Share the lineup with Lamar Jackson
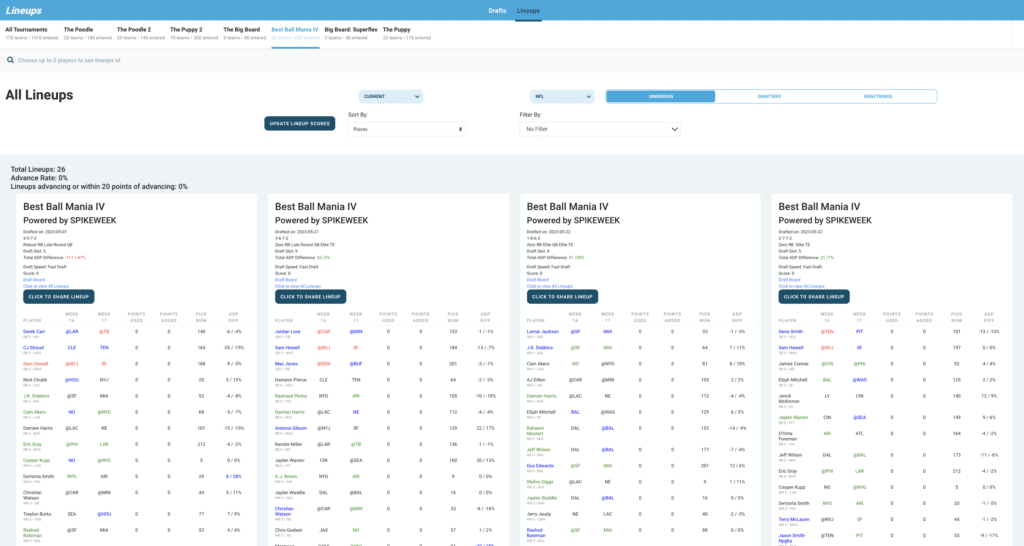This screenshot has height=546, width=1024. pyautogui.click(x=562, y=297)
